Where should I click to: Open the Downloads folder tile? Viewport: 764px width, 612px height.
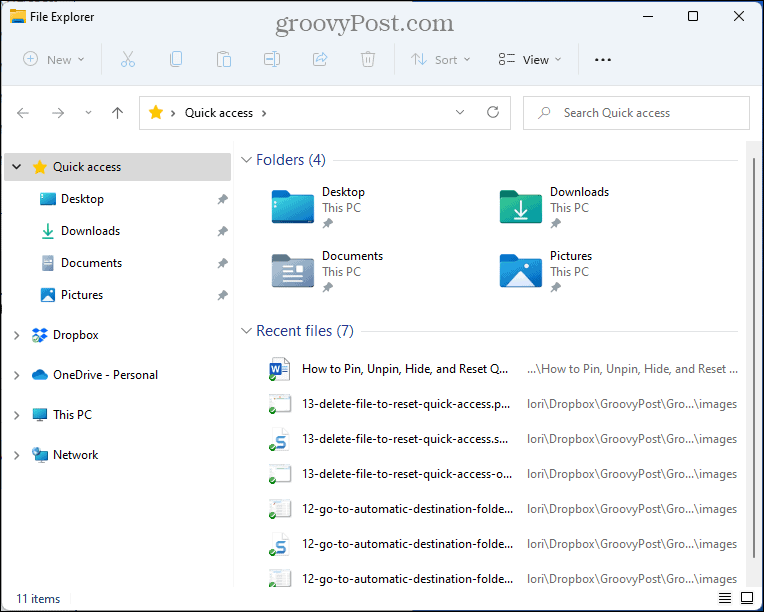click(554, 207)
